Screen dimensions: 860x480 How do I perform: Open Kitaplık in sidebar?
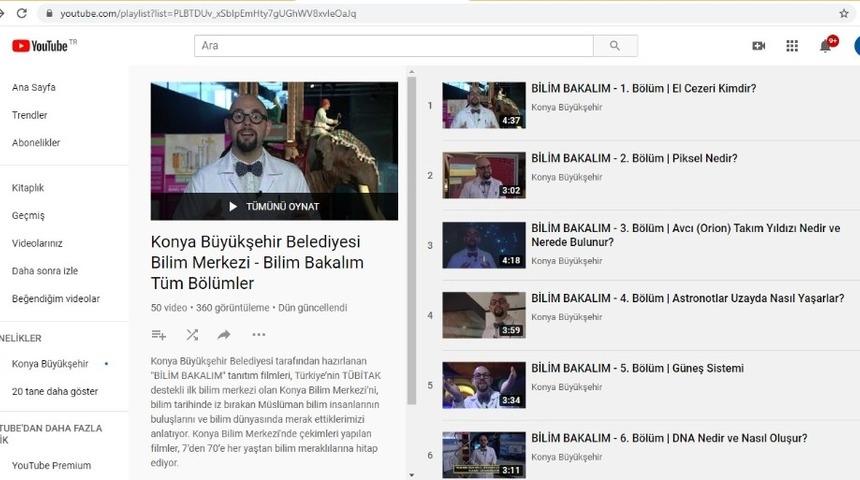pyautogui.click(x=27, y=188)
